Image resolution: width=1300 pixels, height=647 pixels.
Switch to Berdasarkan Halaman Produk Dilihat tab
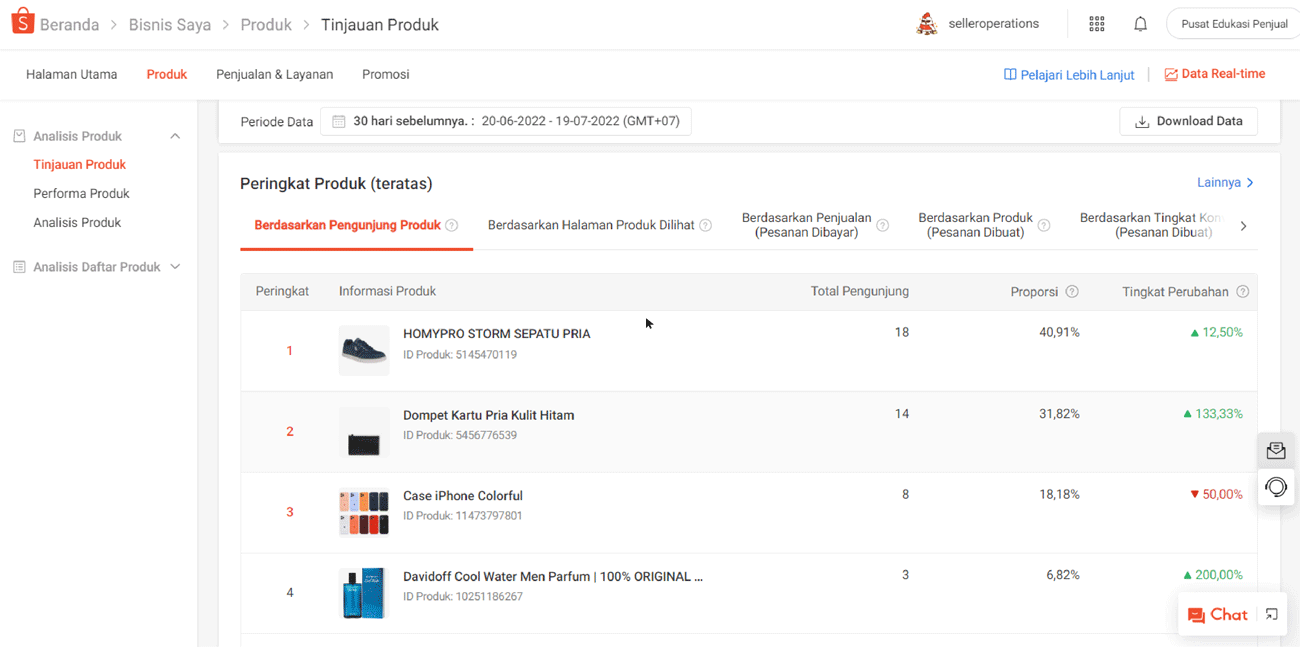(x=591, y=225)
